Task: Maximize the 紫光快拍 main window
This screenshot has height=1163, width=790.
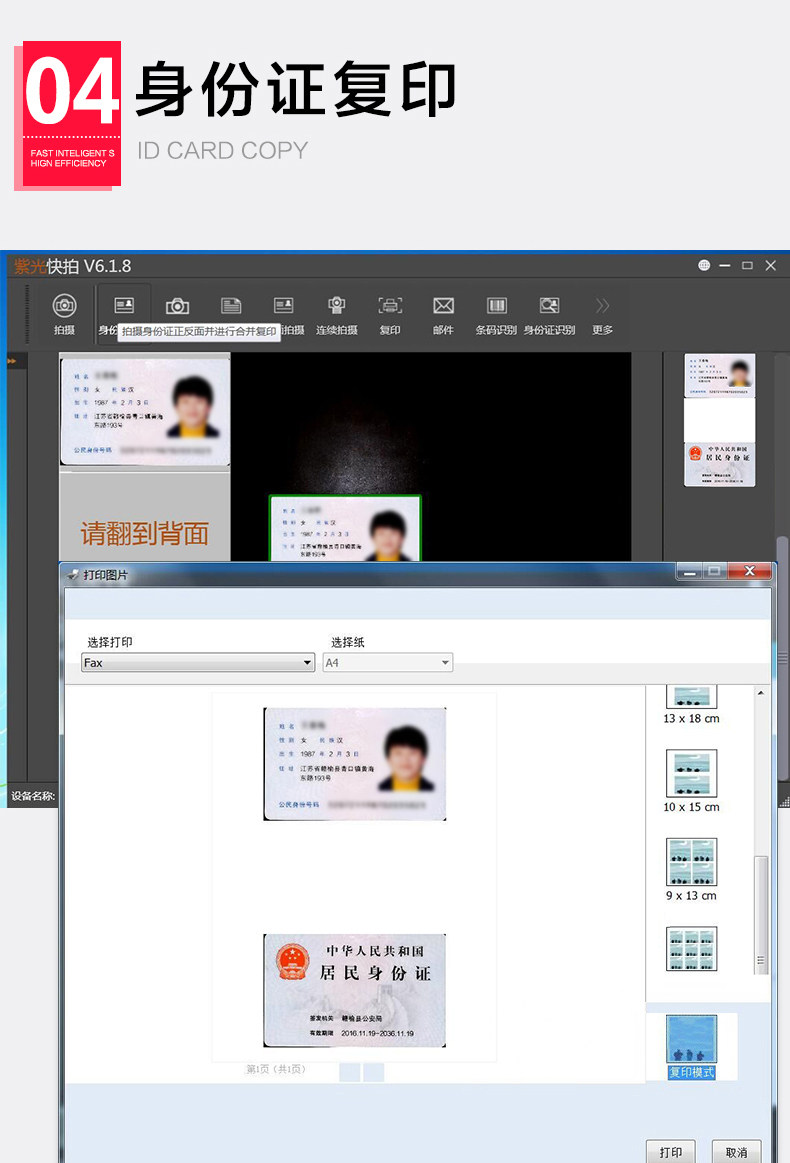Action: pyautogui.click(x=747, y=266)
